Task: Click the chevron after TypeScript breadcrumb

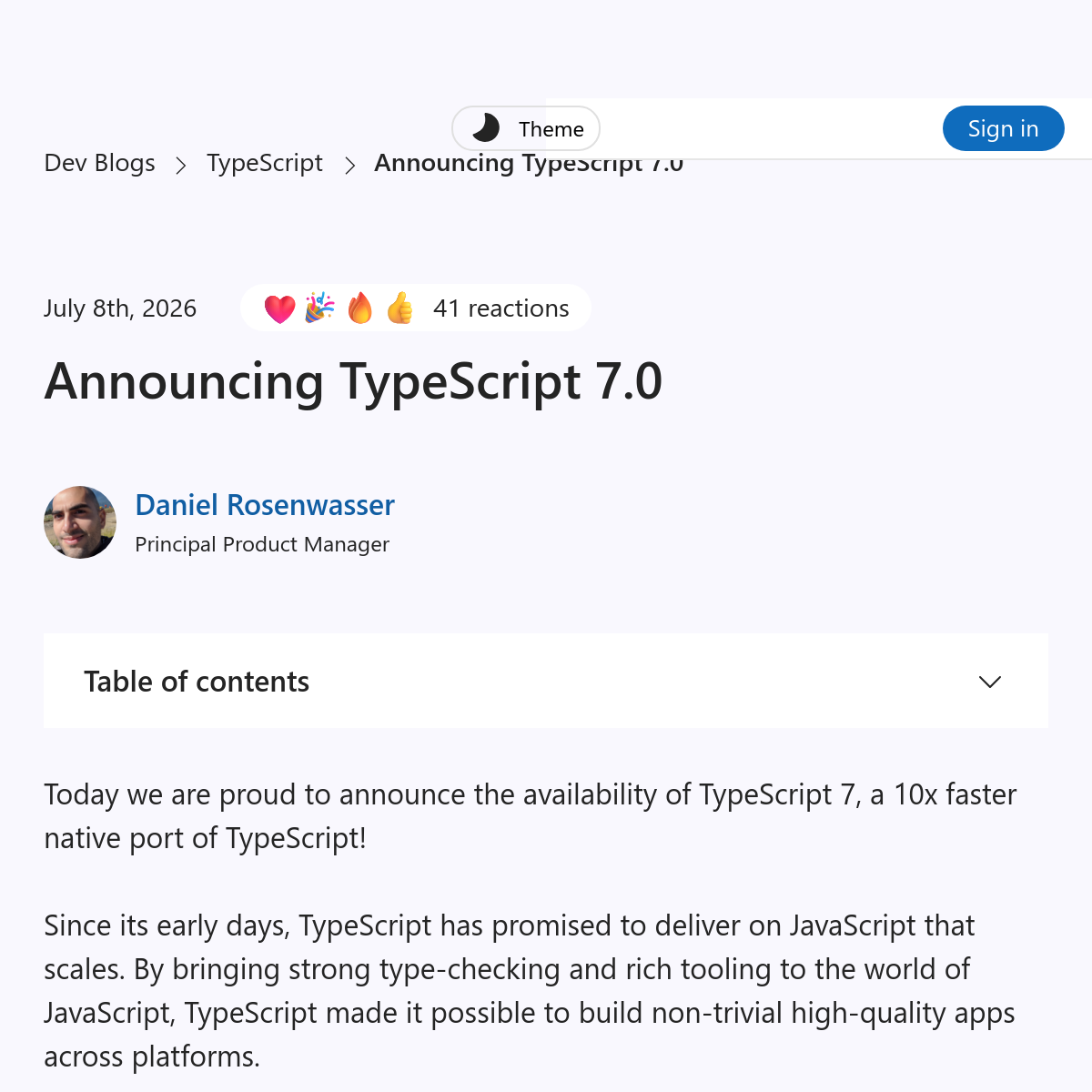Action: click(349, 165)
